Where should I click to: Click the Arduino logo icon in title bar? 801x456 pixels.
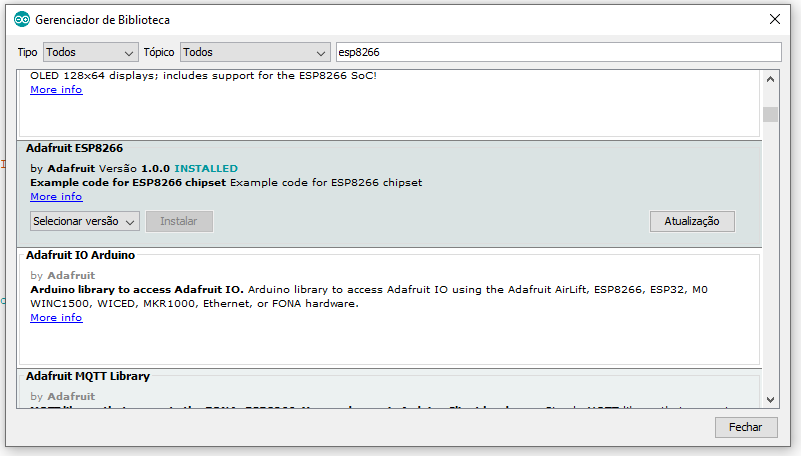(x=22, y=20)
